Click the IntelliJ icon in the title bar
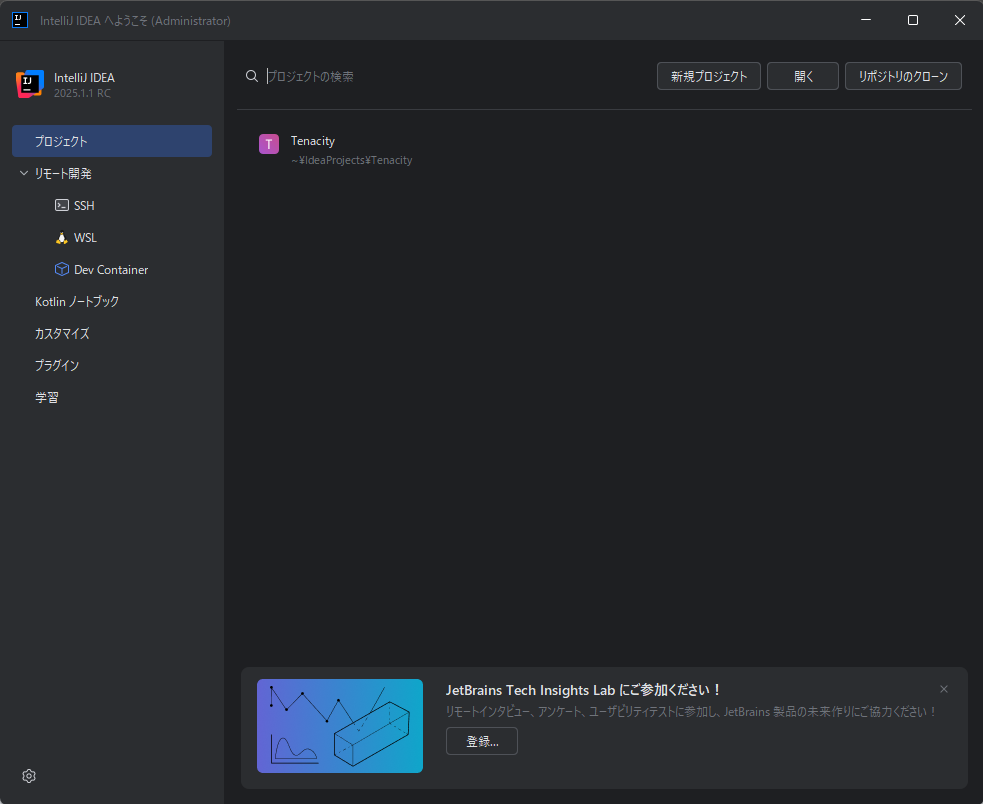 tap(20, 20)
